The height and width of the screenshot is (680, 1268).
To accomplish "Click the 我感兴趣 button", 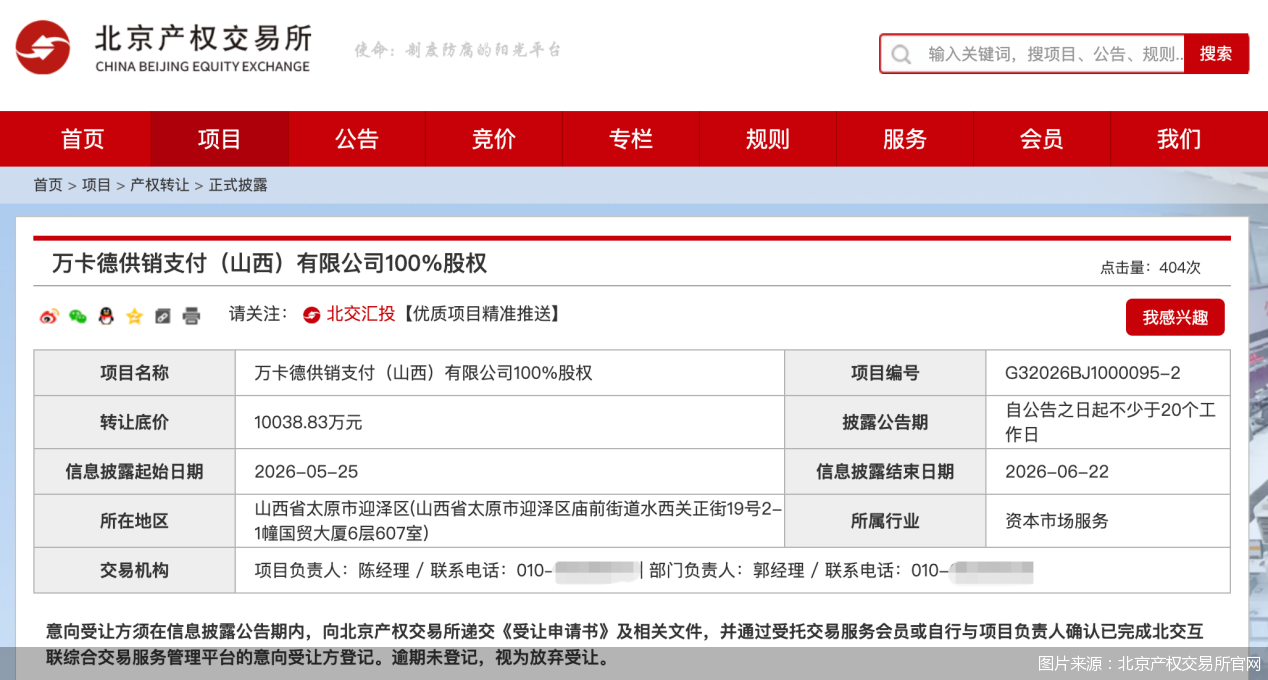I will 1175,317.
